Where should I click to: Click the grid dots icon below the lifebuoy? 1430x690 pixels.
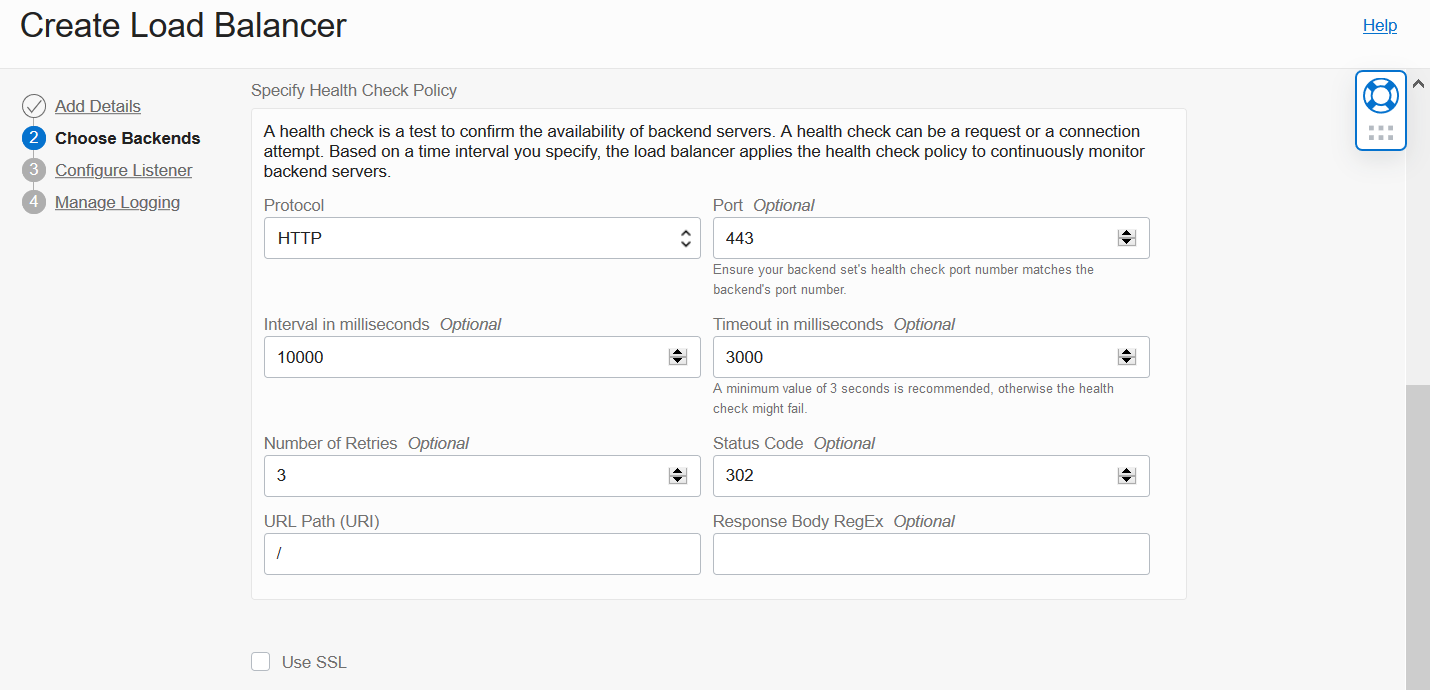(x=1380, y=131)
